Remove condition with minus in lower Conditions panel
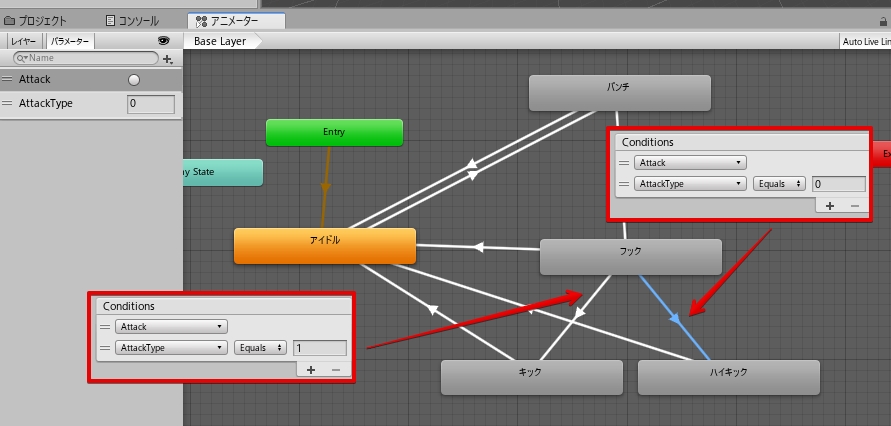 [x=336, y=370]
